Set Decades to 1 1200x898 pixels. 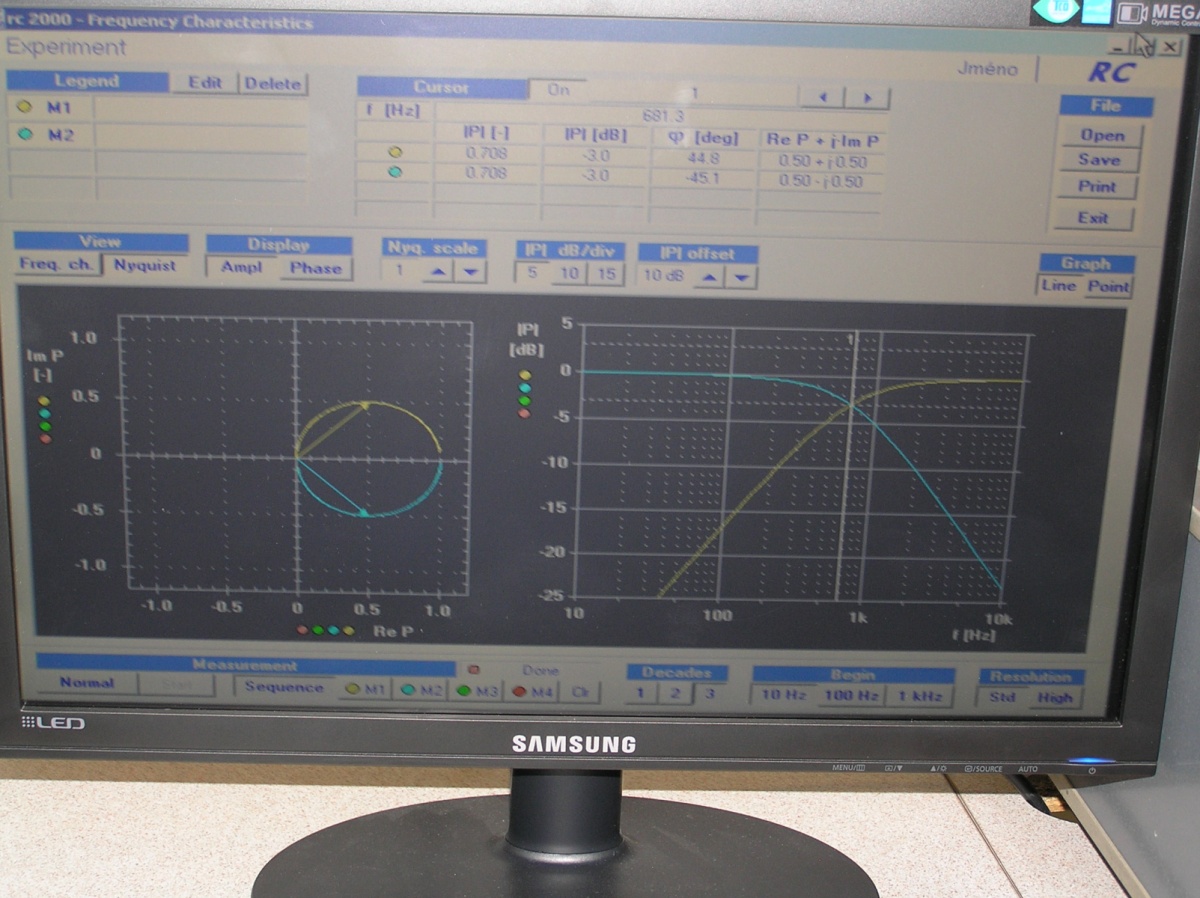(x=642, y=694)
